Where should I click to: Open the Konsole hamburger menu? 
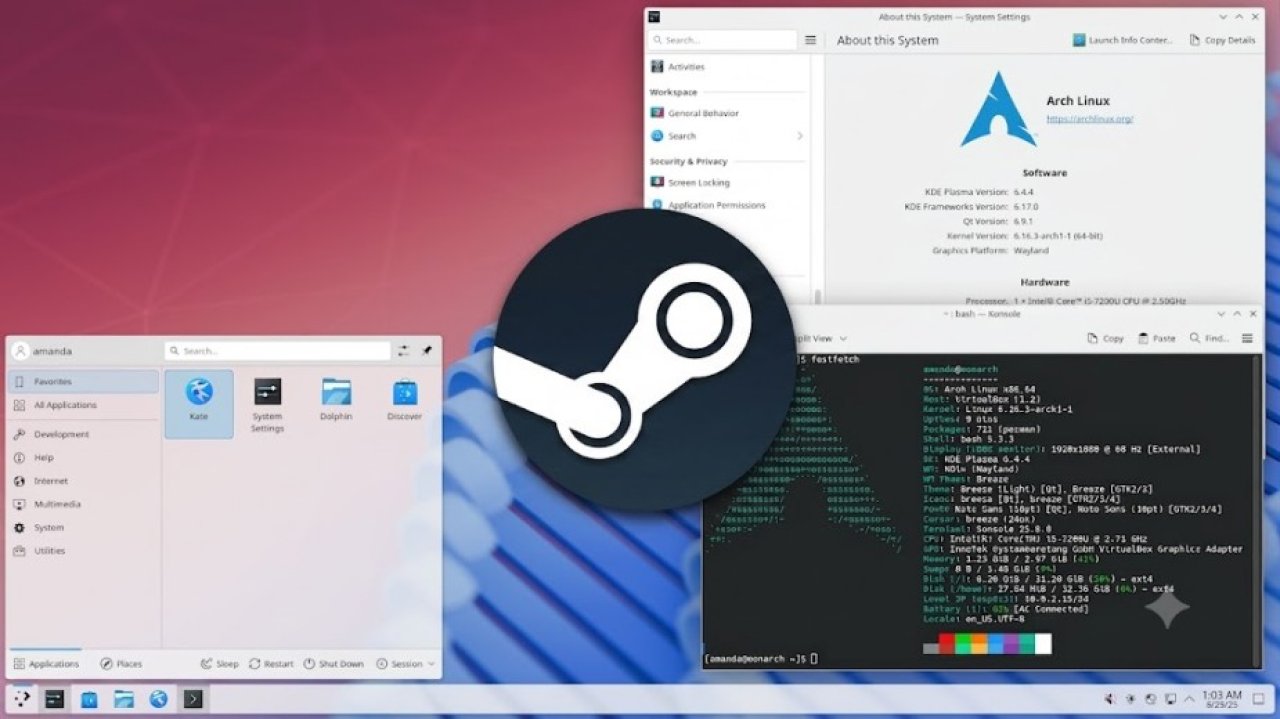1247,339
